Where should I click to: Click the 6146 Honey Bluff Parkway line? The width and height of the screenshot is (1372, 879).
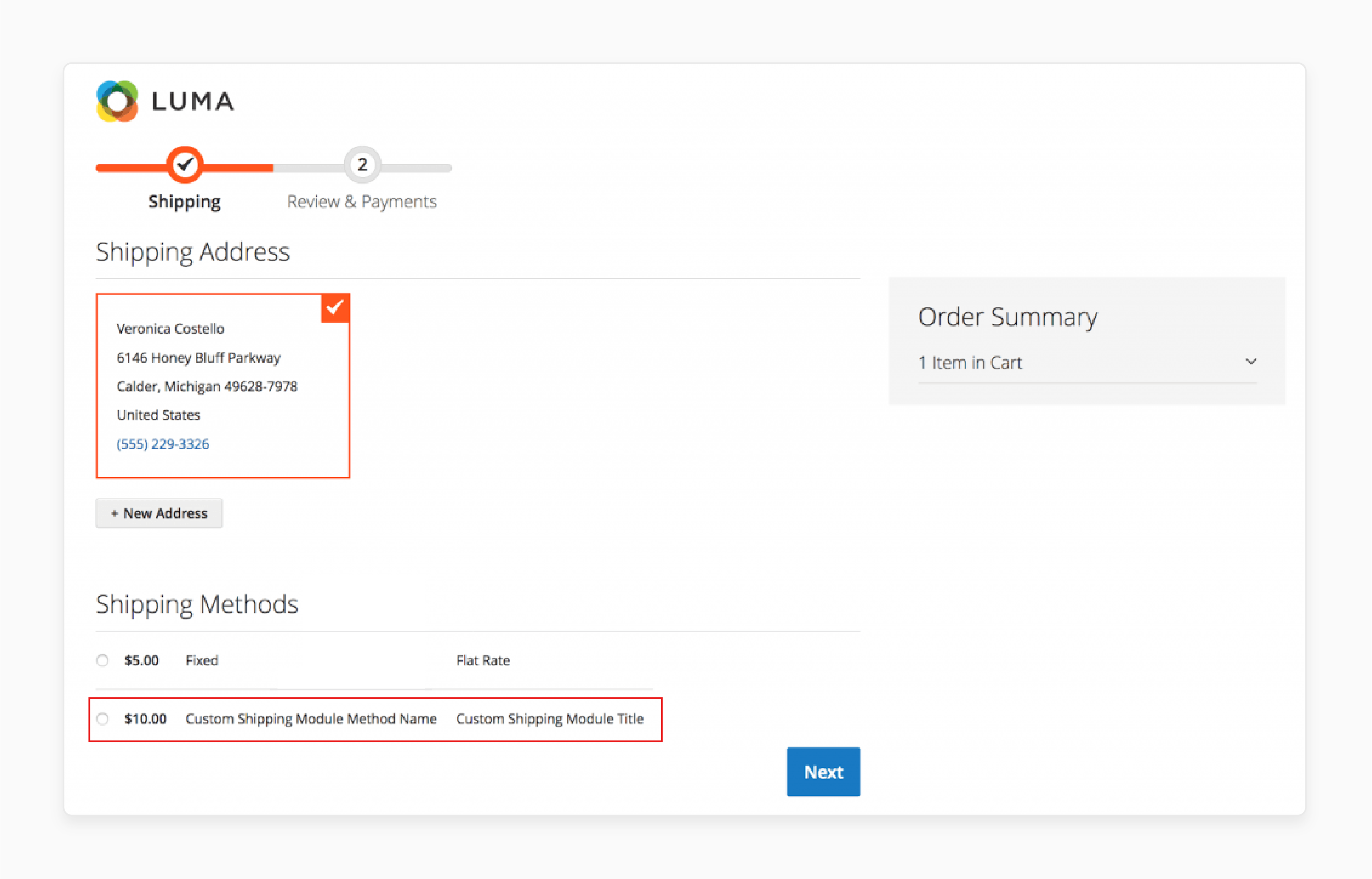(x=199, y=358)
